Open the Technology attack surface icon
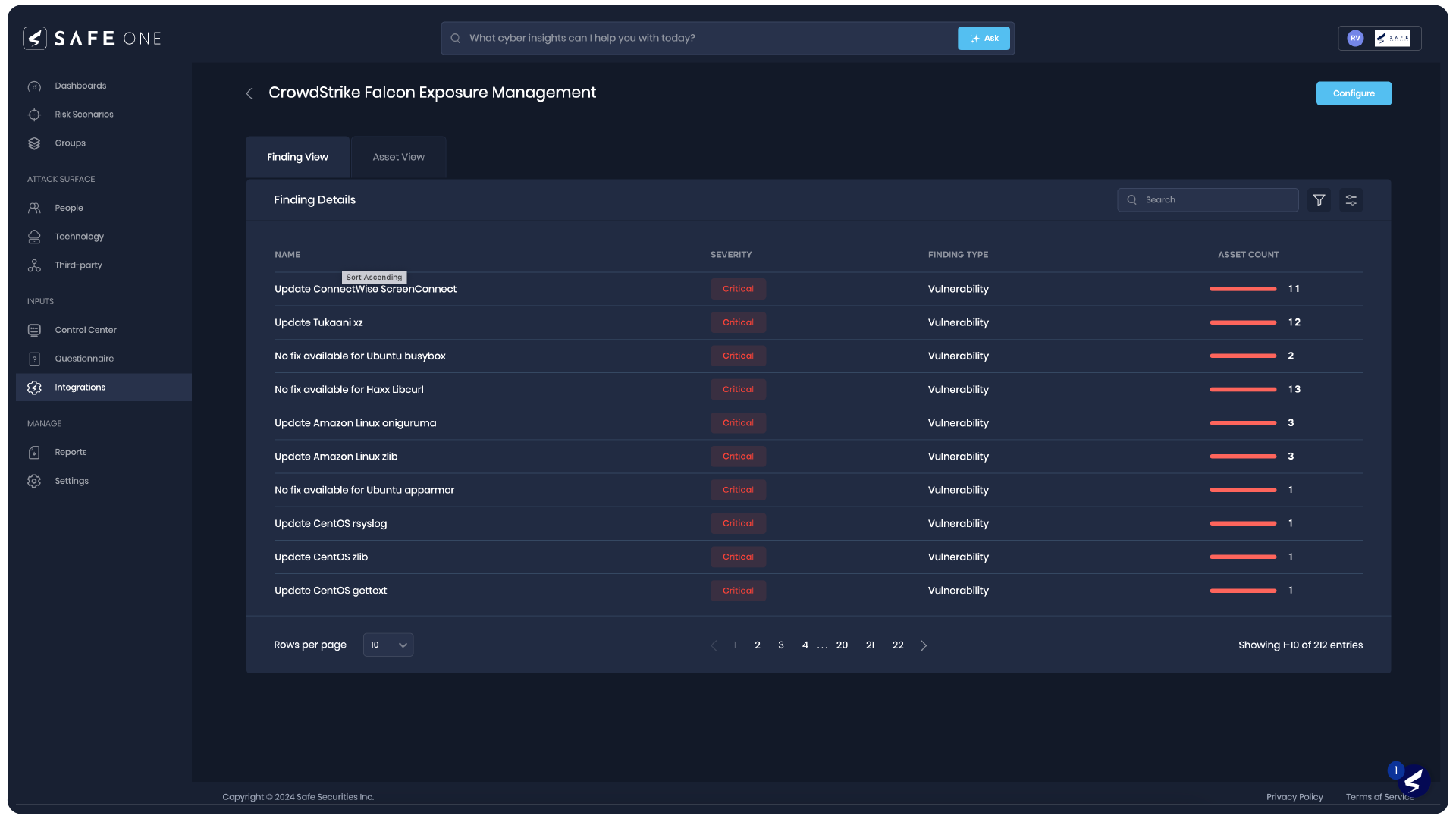Viewport: 1456px width, 819px height. (34, 236)
